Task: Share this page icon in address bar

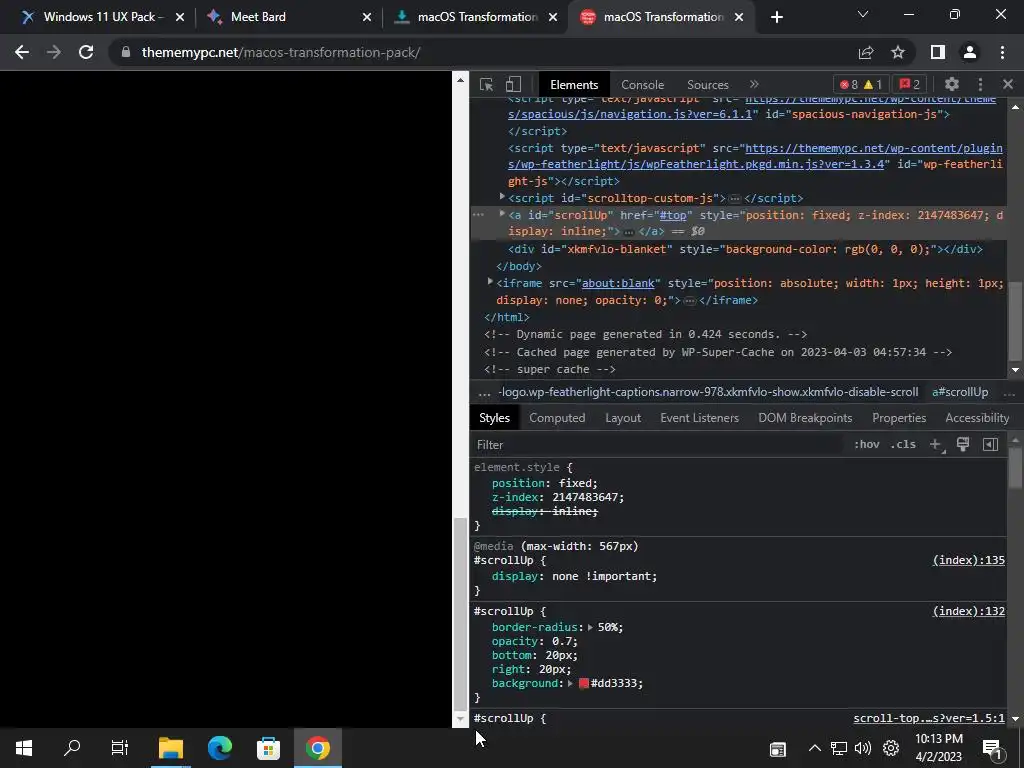Action: (866, 52)
